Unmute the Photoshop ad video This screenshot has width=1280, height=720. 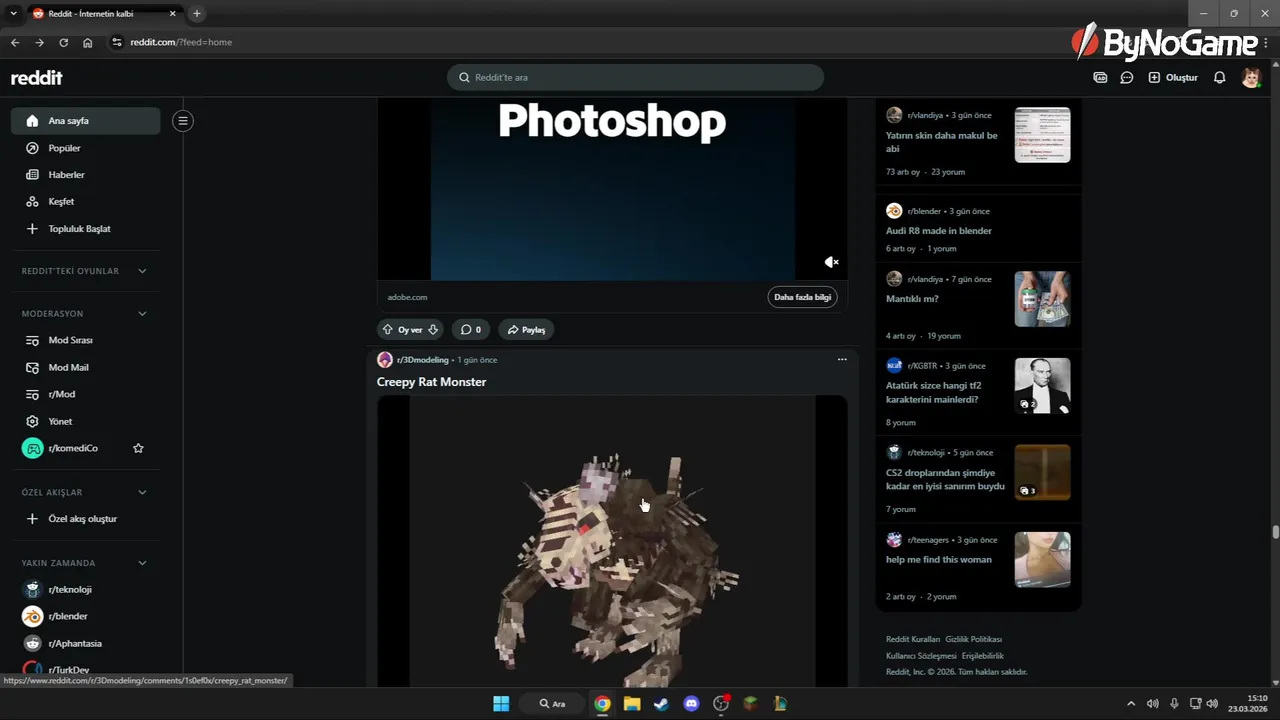(831, 262)
